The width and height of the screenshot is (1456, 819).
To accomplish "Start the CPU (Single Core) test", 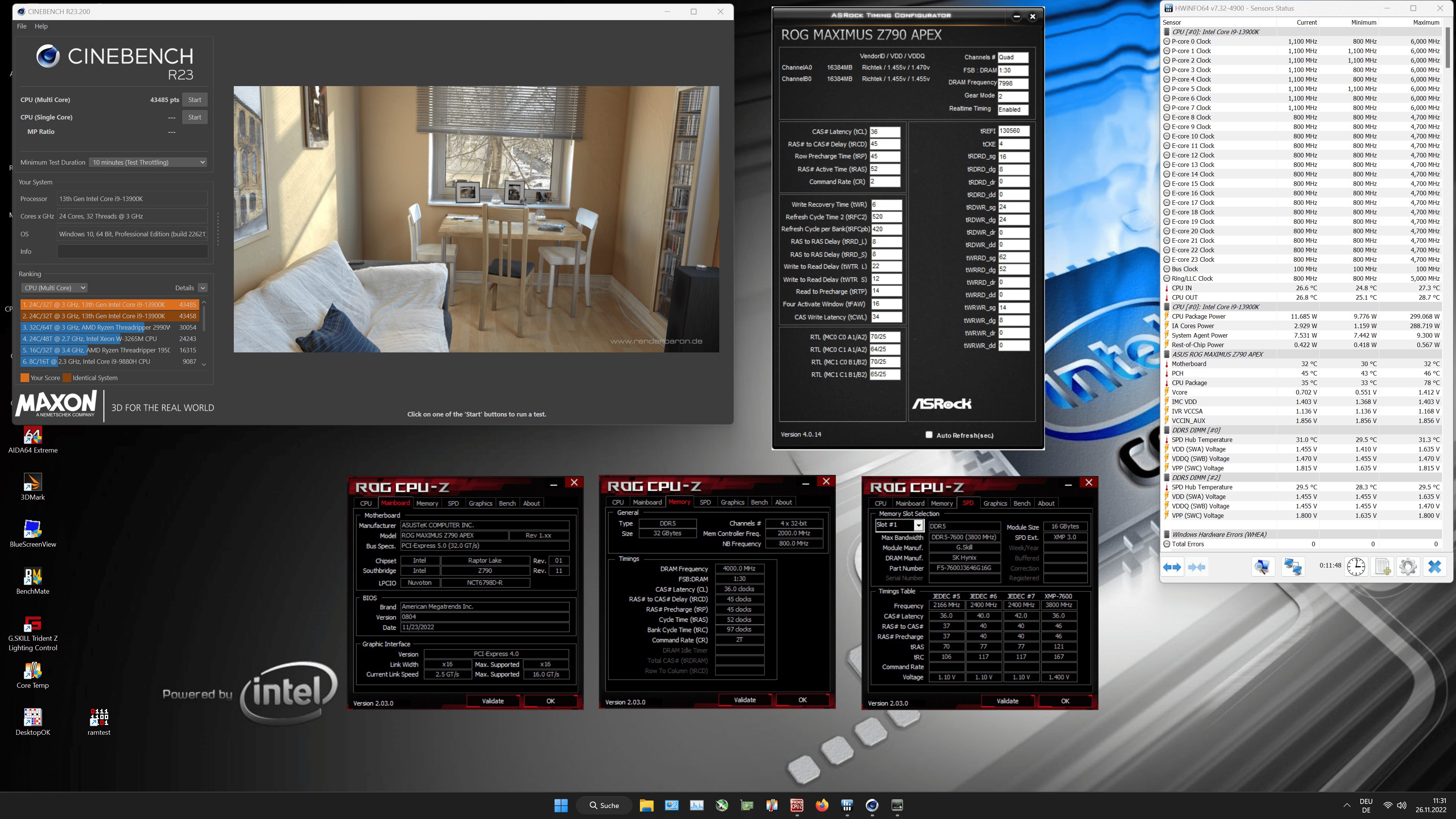I will coord(194,117).
